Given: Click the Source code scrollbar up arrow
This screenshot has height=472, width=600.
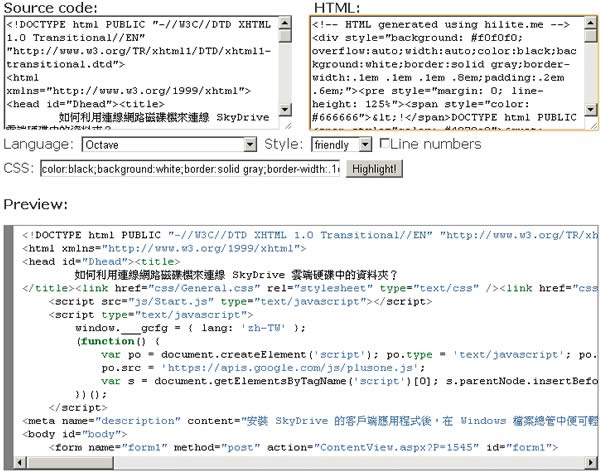Looking at the screenshot, I should pyautogui.click(x=285, y=23).
